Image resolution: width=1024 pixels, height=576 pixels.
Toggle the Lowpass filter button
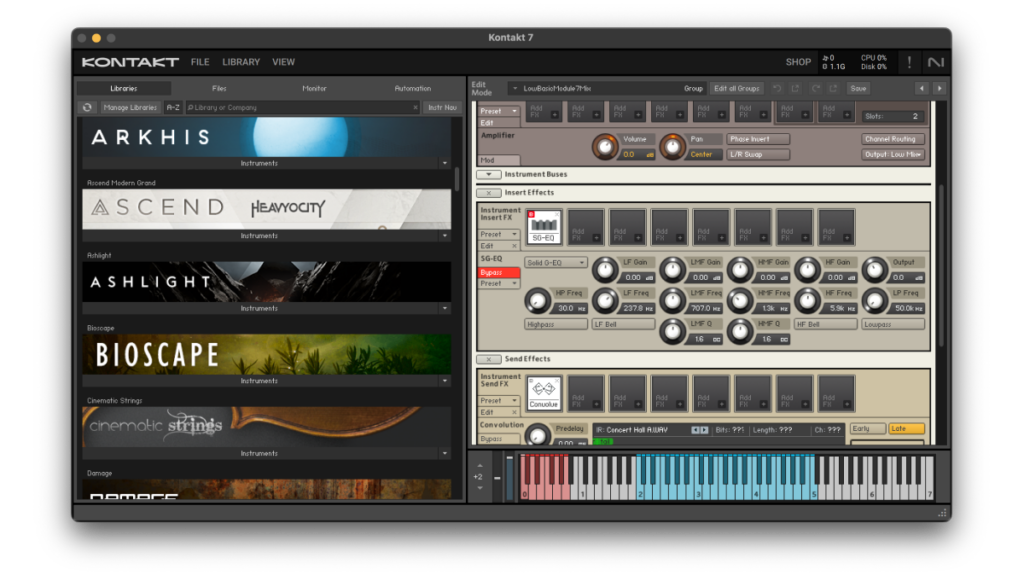click(x=893, y=325)
